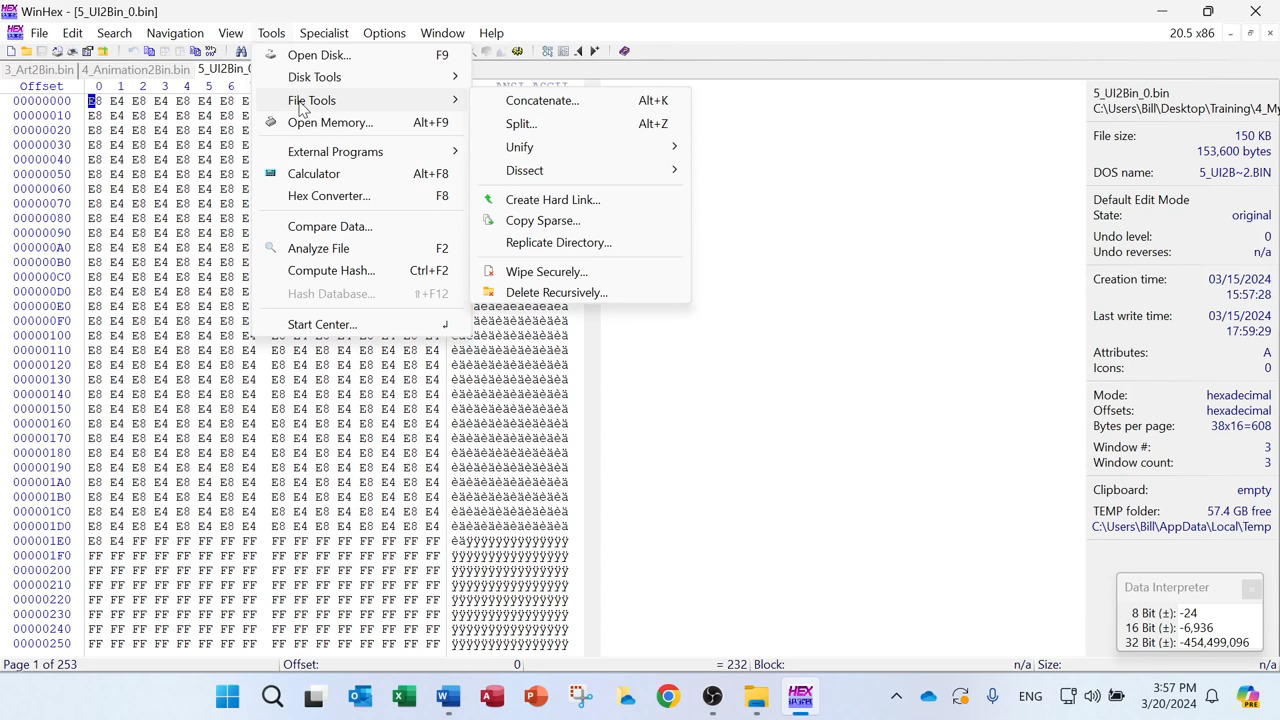Screen dimensions: 1280x720
Task: Click the TEMP folder path link
Action: (1181, 527)
